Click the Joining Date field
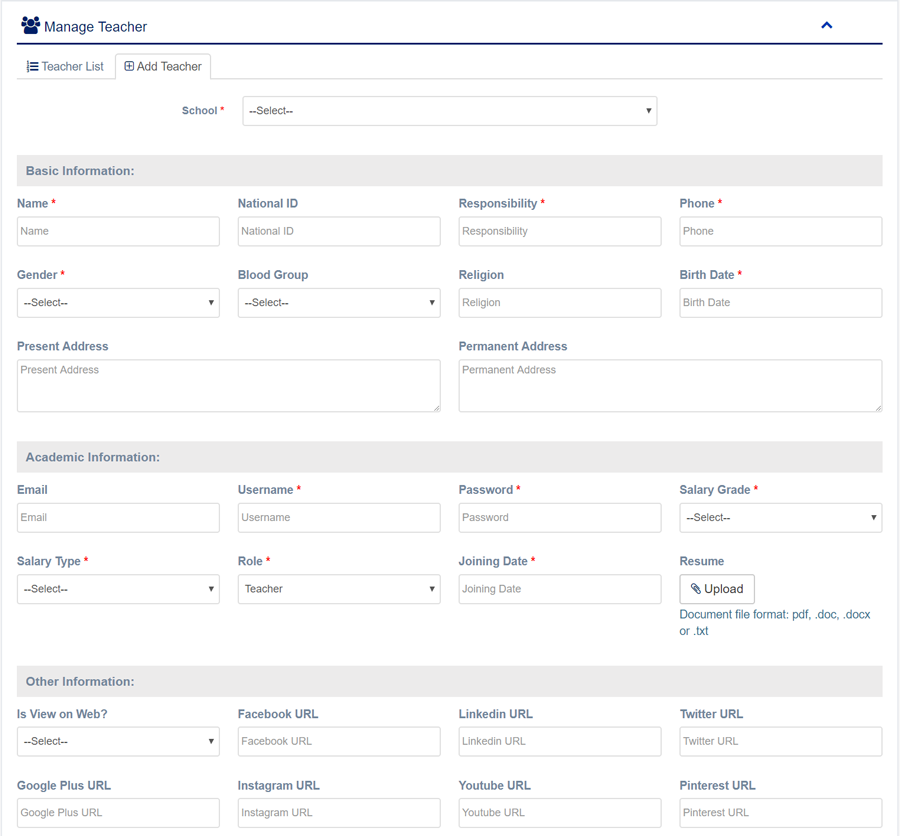 [560, 589]
